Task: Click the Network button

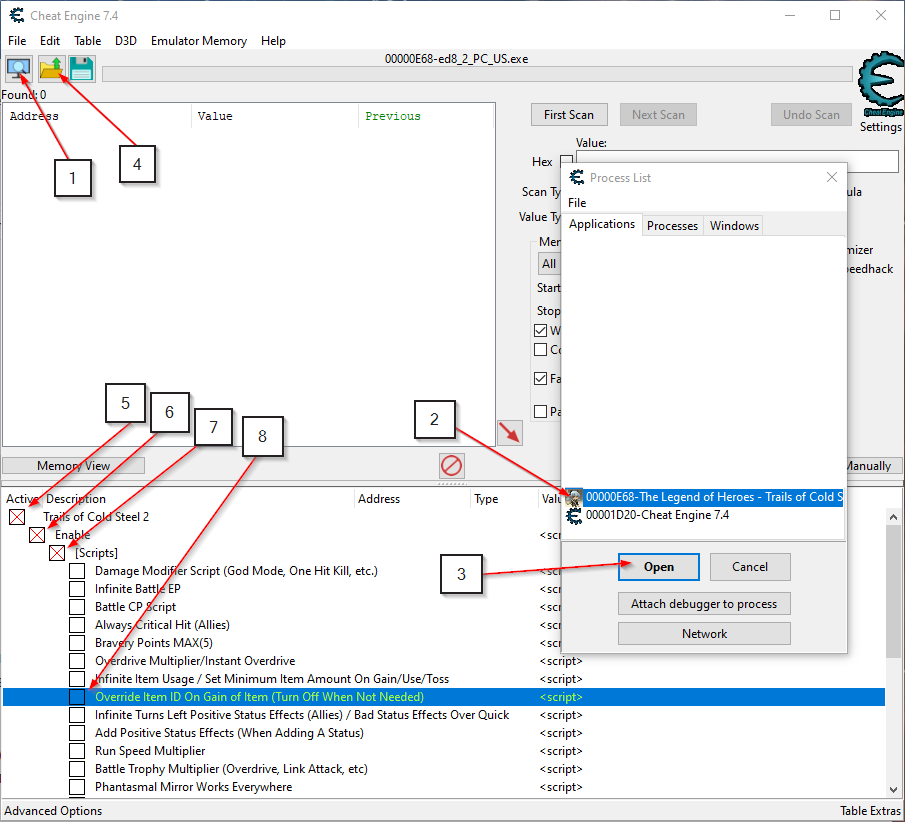Action: (x=704, y=634)
